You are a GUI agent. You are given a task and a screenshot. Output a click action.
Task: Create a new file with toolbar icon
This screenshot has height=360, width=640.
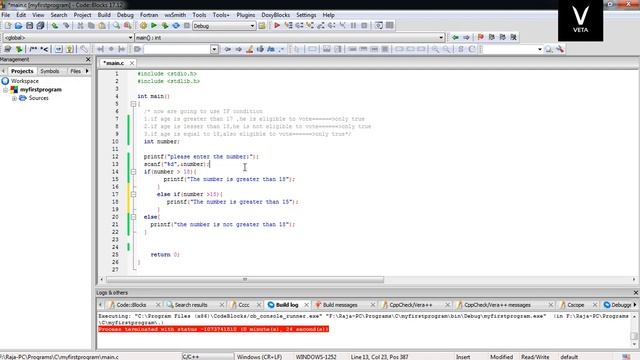pyautogui.click(x=8, y=26)
